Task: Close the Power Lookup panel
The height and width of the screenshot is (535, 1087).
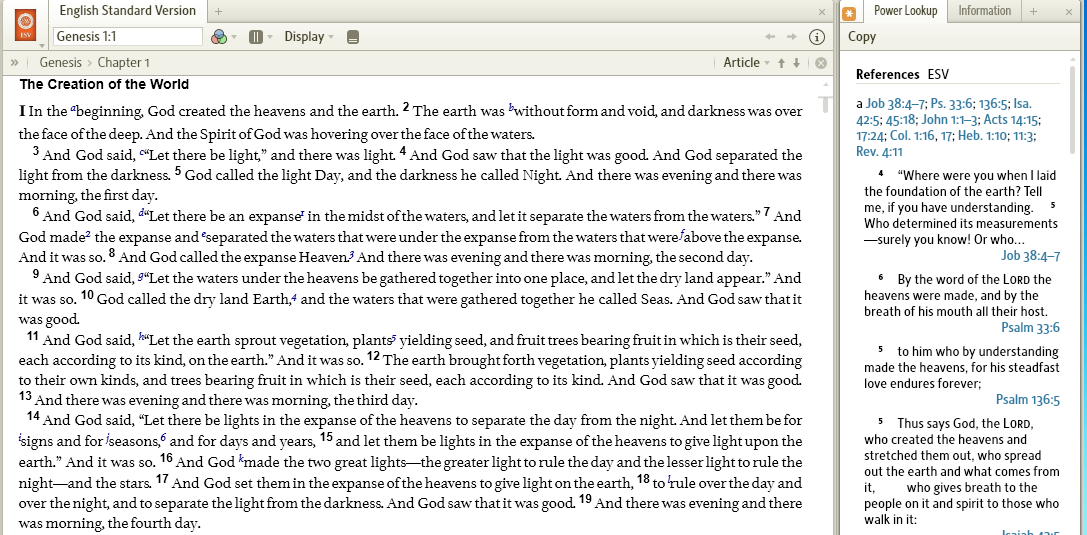Action: pyautogui.click(x=1068, y=12)
